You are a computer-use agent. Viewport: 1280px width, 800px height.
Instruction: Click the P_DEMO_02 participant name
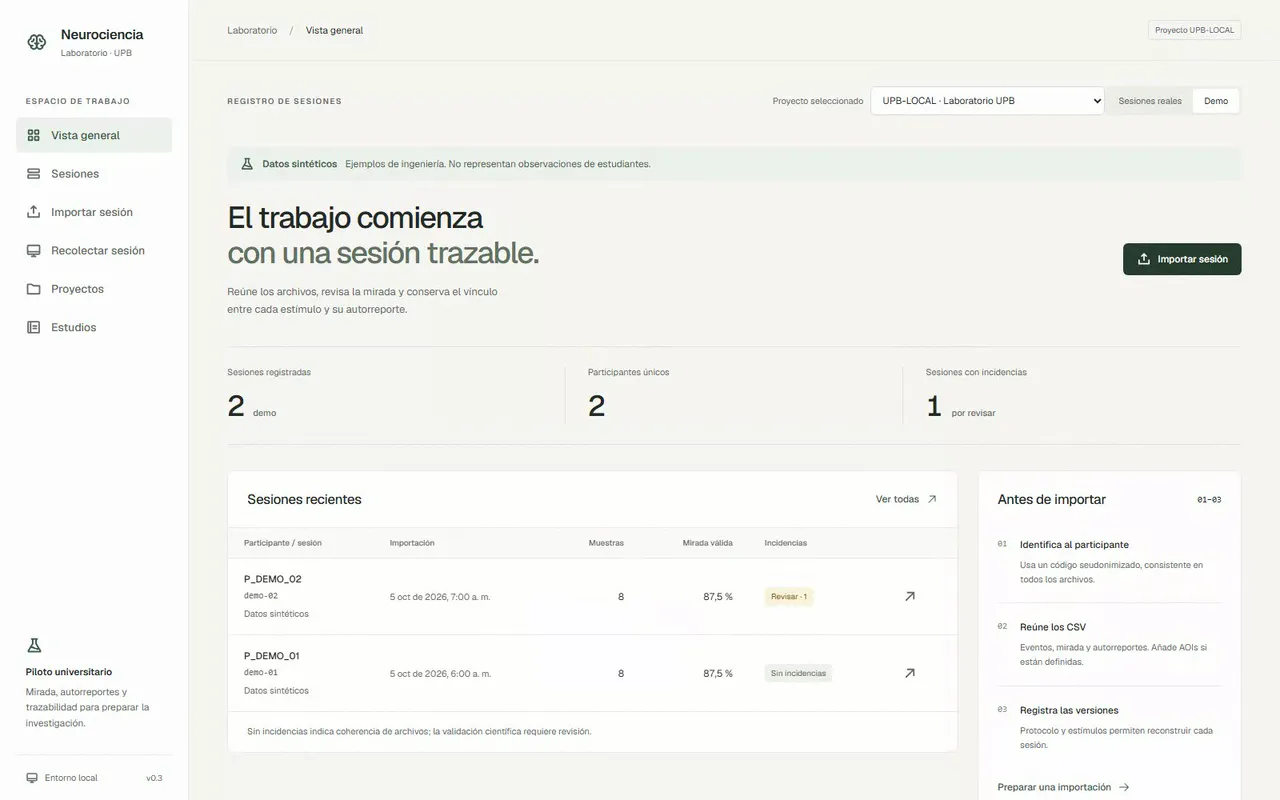click(x=272, y=579)
